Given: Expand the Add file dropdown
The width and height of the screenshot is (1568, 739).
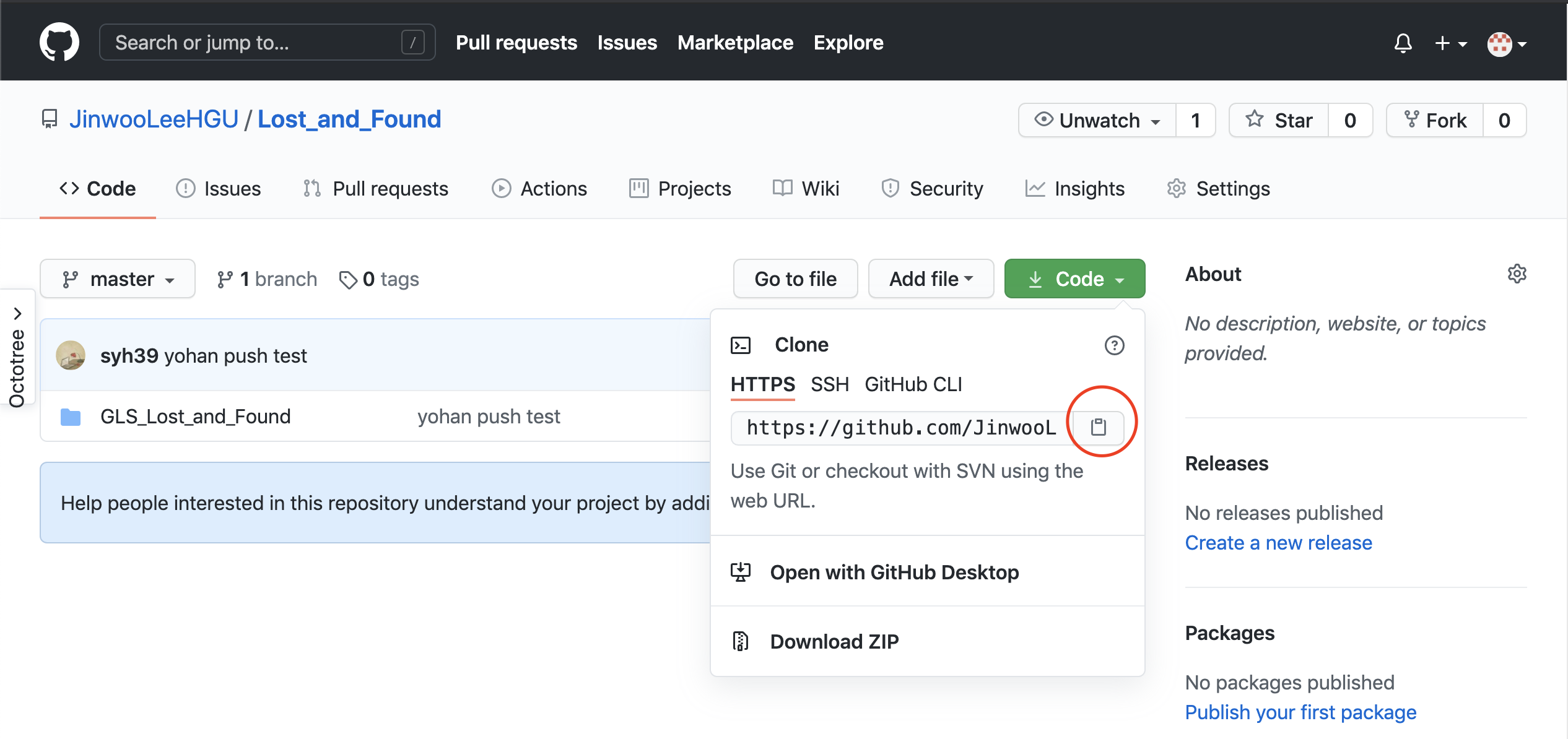Looking at the screenshot, I should pos(931,279).
